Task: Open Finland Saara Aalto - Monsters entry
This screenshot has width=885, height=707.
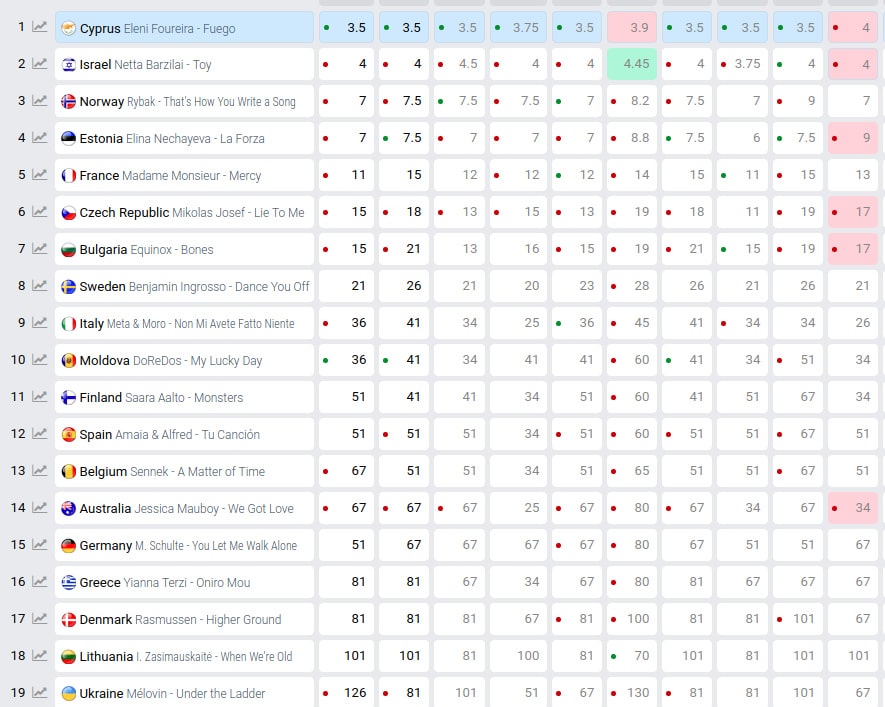Action: (x=184, y=397)
